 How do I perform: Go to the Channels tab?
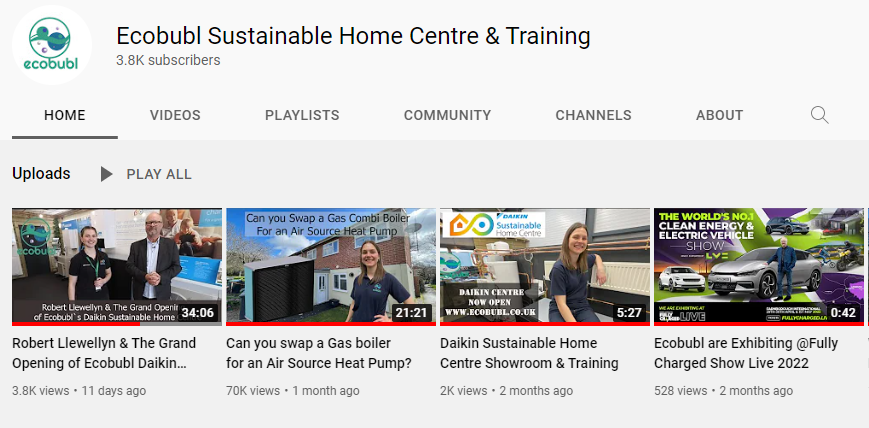point(594,115)
